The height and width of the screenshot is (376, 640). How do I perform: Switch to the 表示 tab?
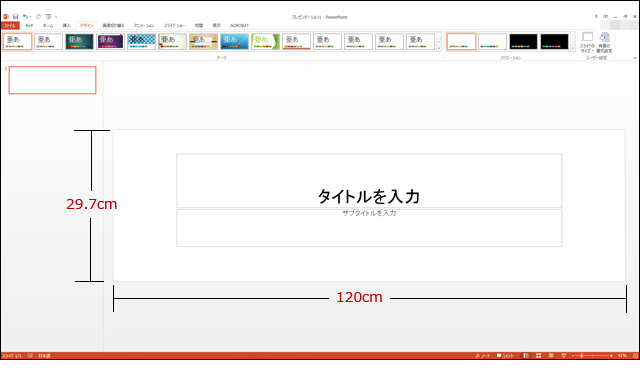pos(216,25)
